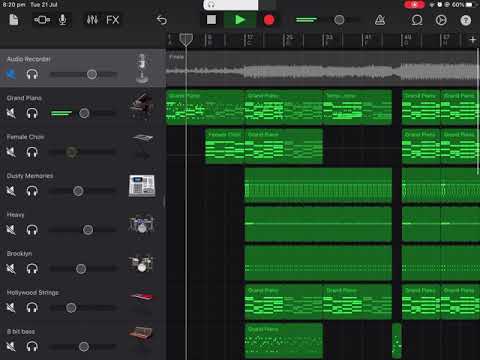The height and width of the screenshot is (360, 480).
Task: Adjust Grand Piano volume slider
Action: pyautogui.click(x=84, y=113)
